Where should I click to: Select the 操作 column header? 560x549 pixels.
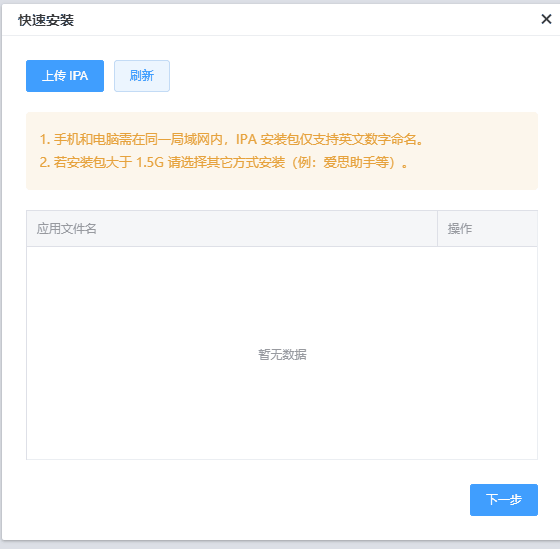pyautogui.click(x=488, y=229)
